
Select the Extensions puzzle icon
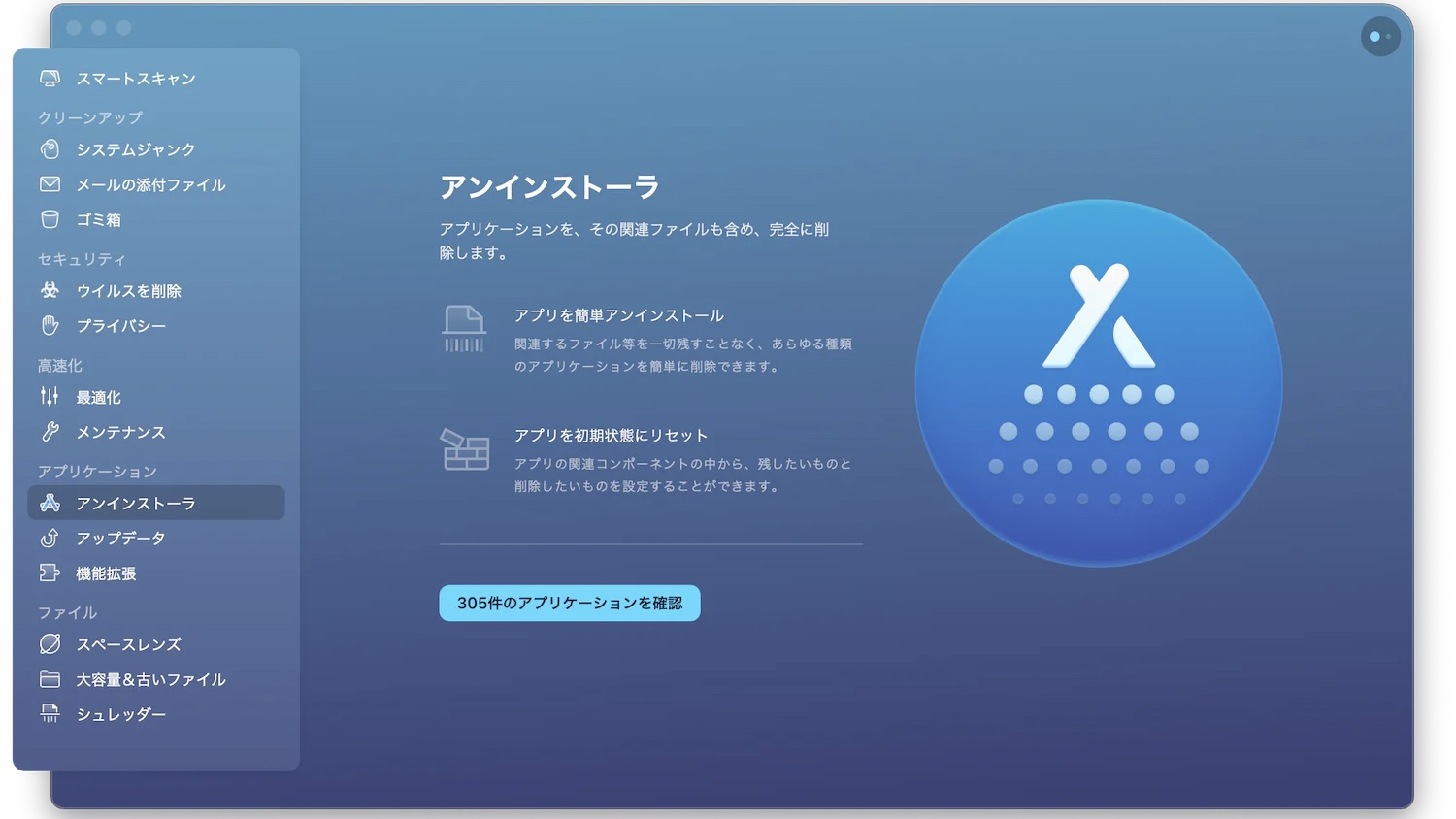pos(50,573)
